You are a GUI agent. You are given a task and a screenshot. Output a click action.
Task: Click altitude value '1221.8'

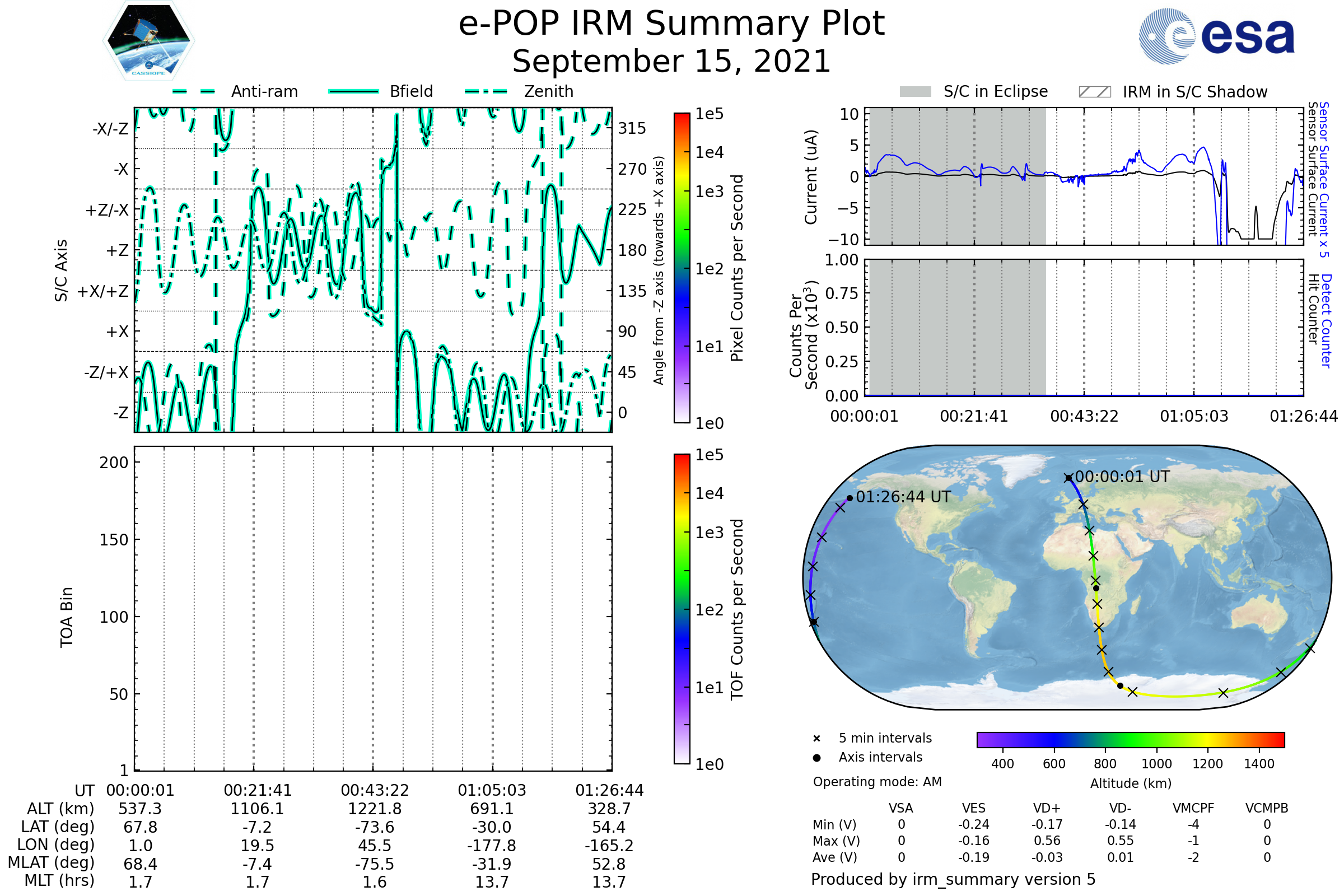375,809
